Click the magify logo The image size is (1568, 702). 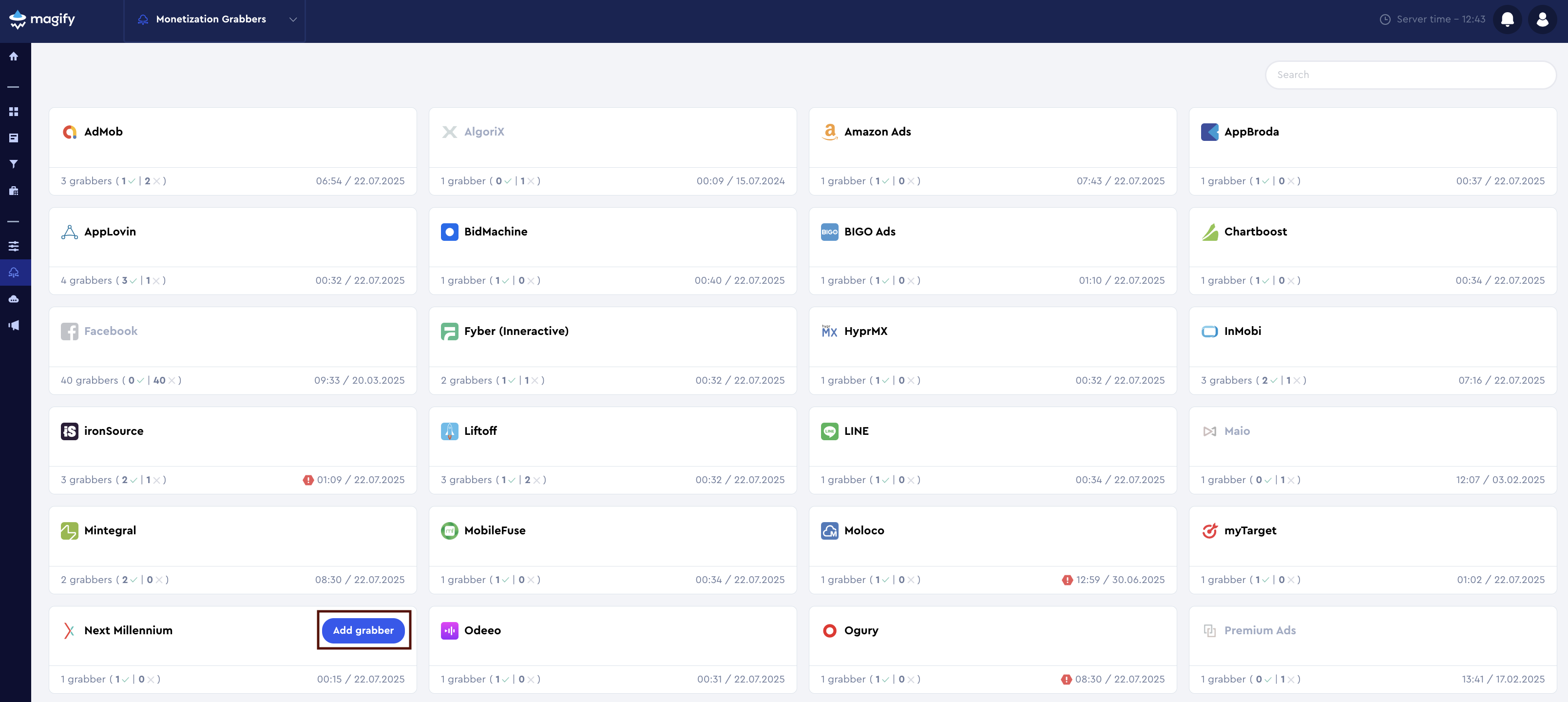[42, 19]
